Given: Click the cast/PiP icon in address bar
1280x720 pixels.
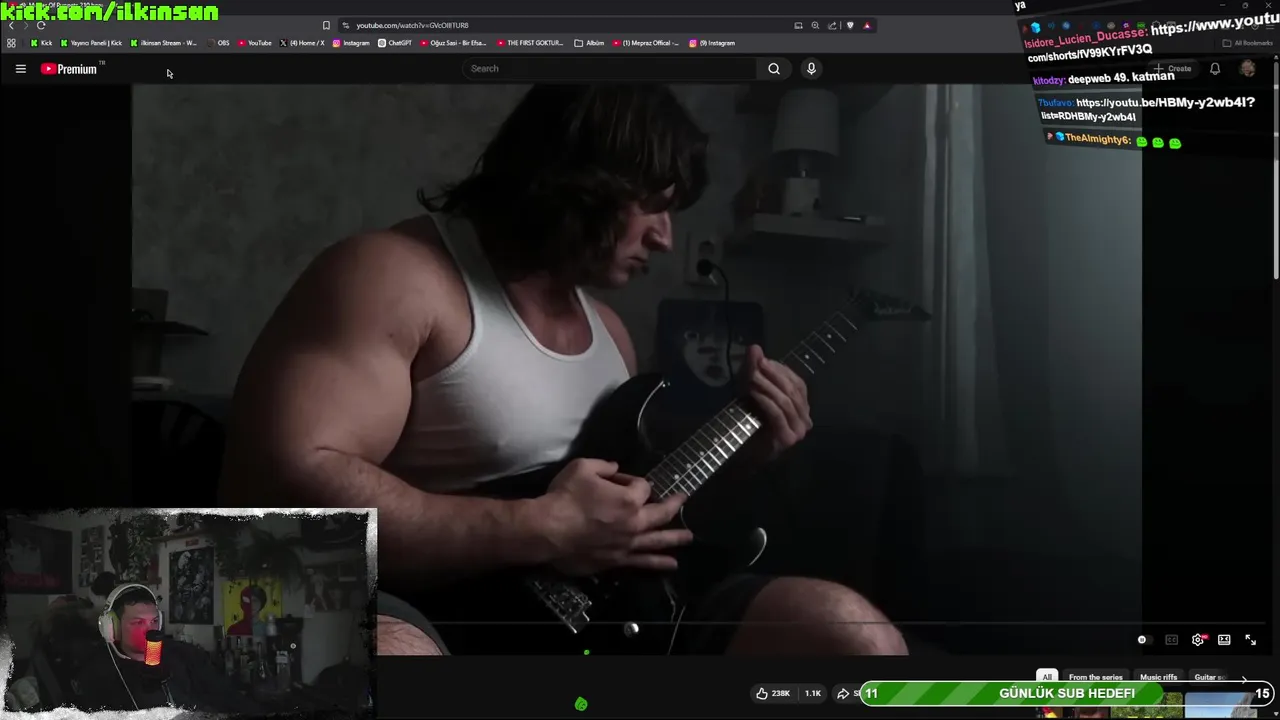Looking at the screenshot, I should (x=798, y=25).
